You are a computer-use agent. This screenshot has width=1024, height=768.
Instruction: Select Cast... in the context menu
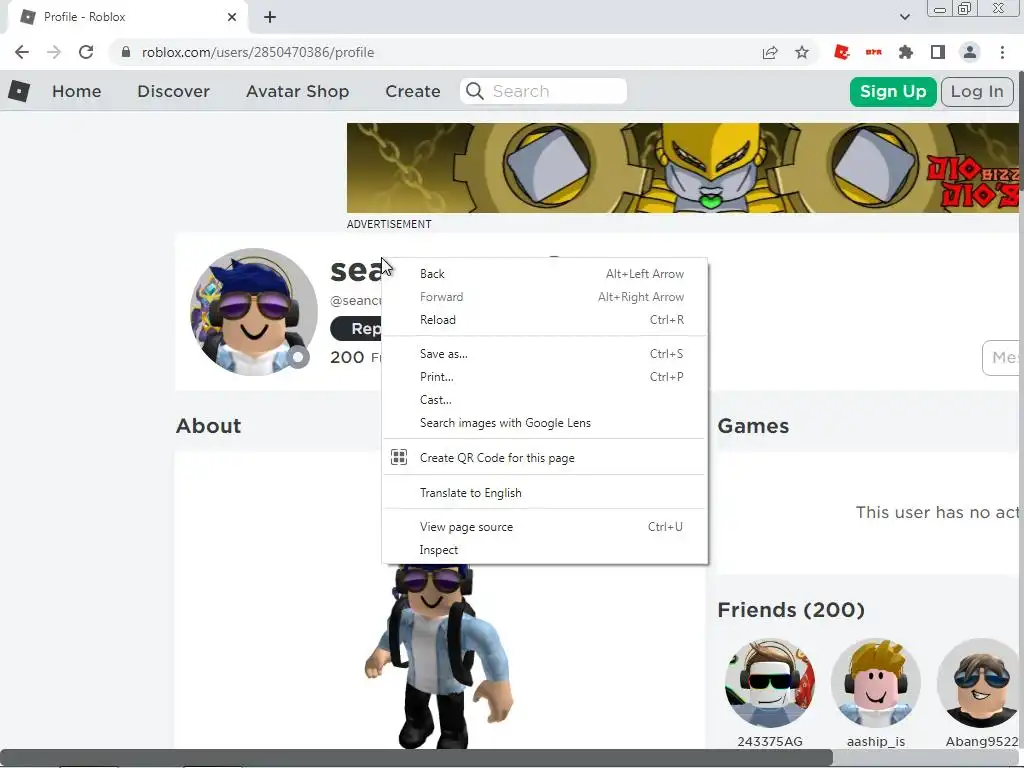pos(545,400)
